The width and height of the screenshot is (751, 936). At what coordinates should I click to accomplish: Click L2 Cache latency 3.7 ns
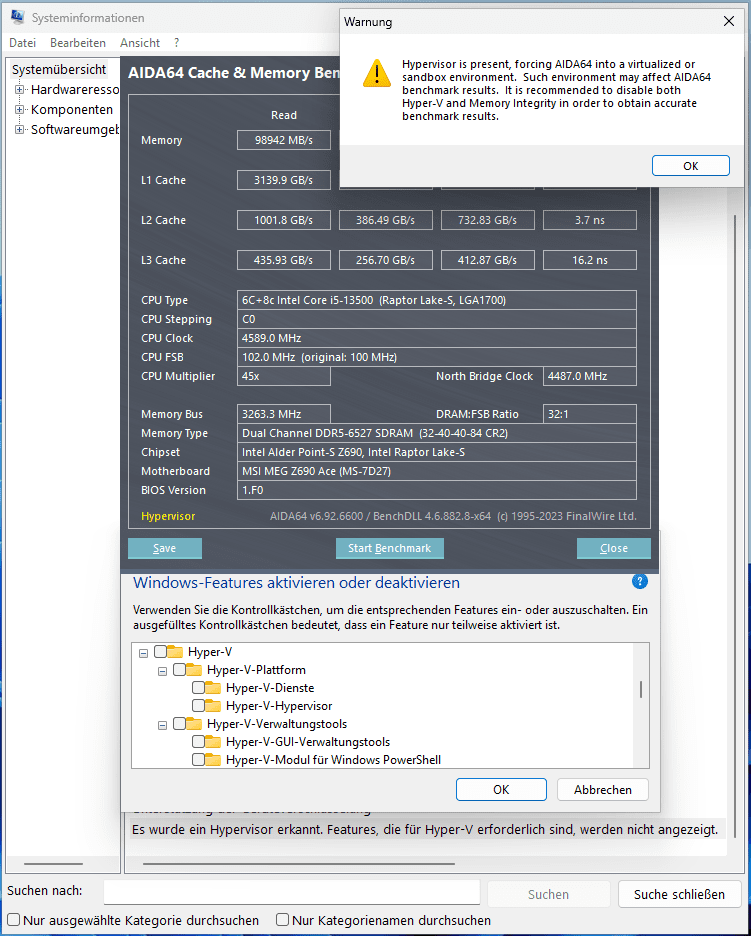[x=590, y=220]
